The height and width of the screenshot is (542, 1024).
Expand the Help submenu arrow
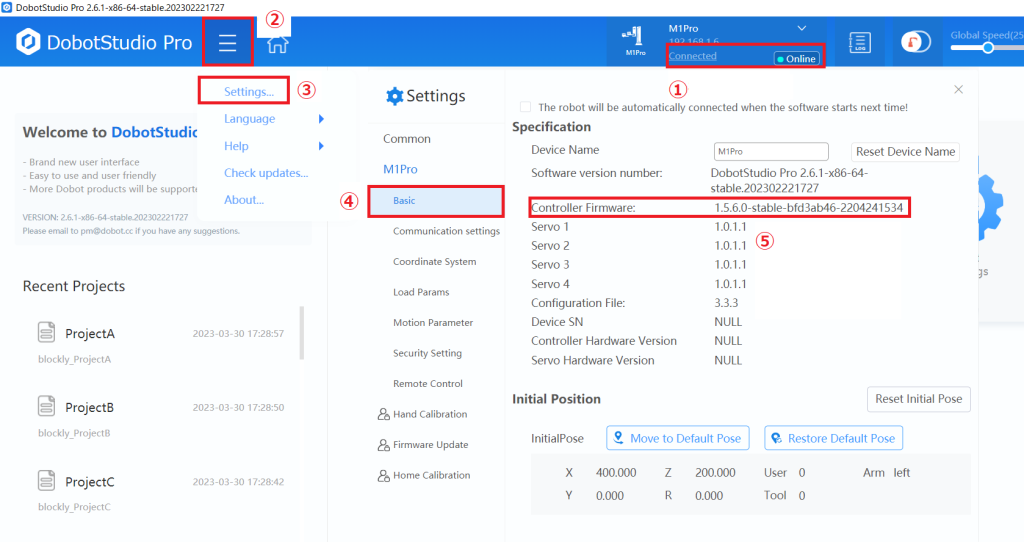coord(321,146)
